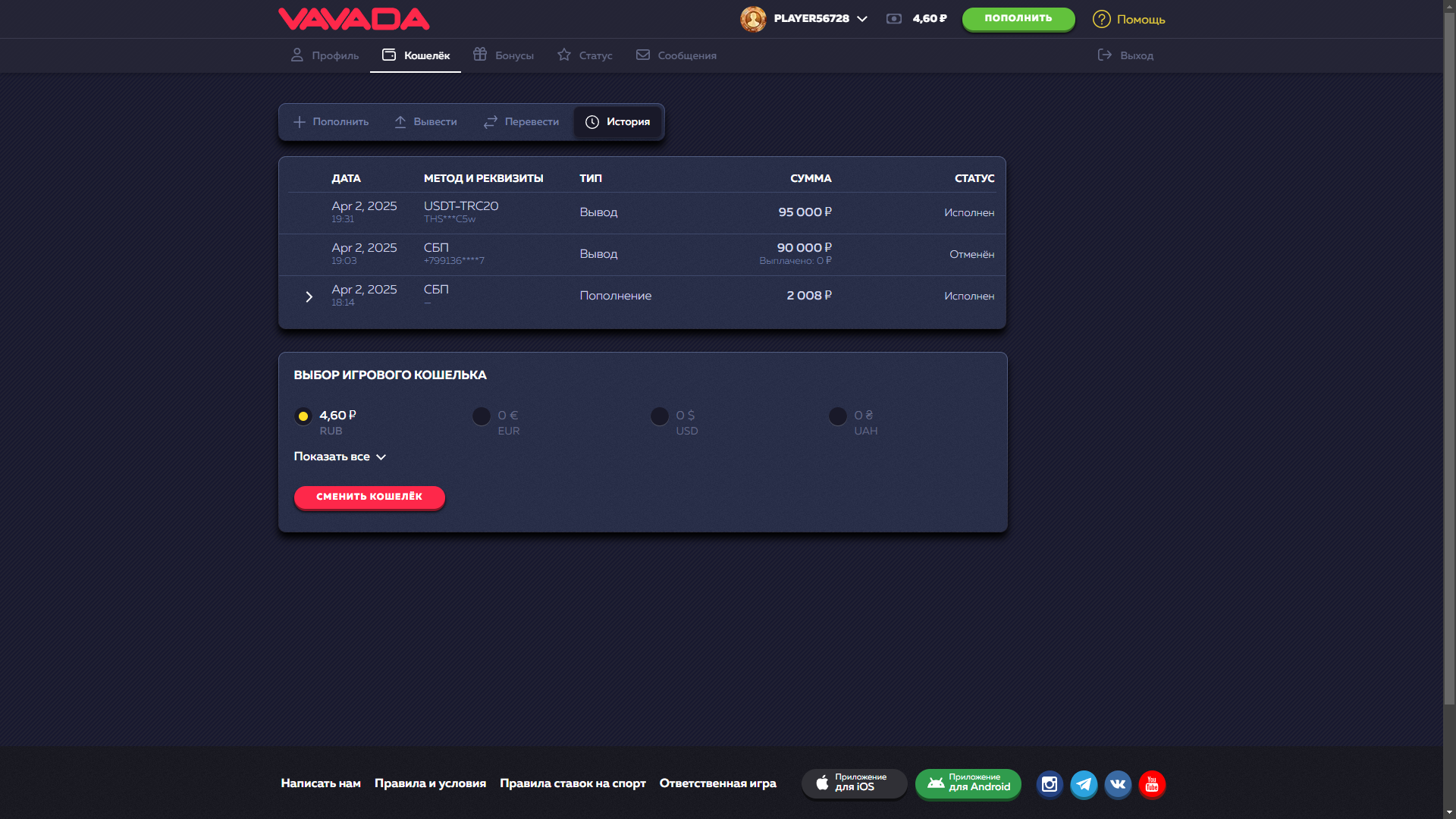Image resolution: width=1456 pixels, height=819 pixels.
Task: Click the wallet balance money icon
Action: click(894, 19)
